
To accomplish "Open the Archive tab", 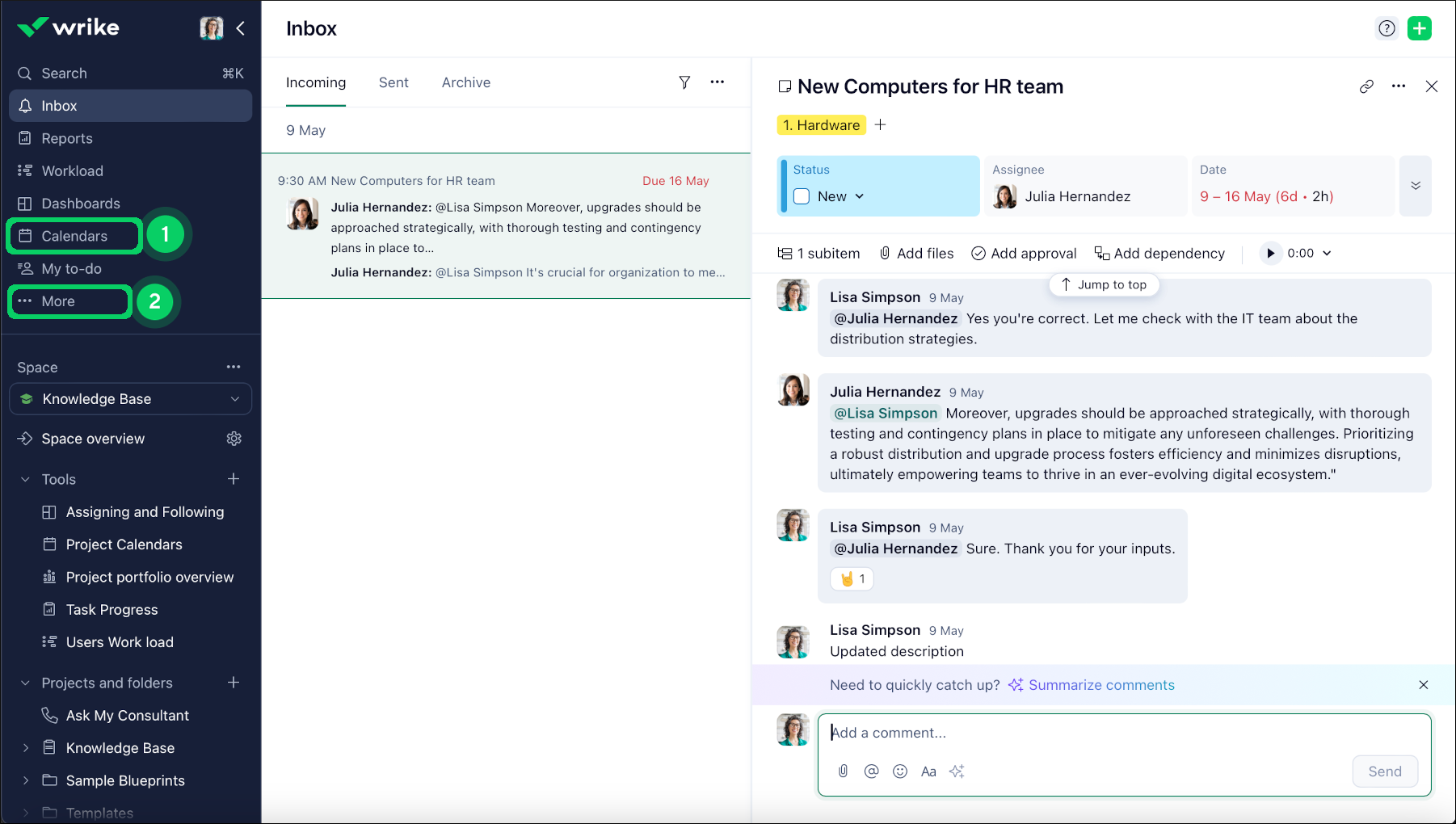I will click(465, 82).
